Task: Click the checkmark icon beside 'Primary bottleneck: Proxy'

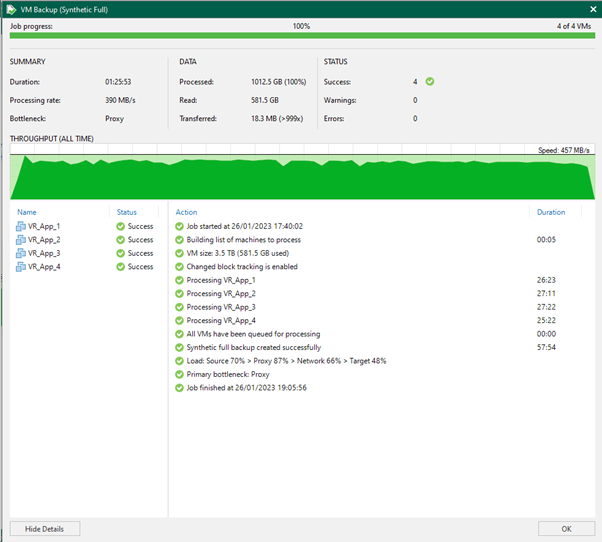Action: coord(179,374)
